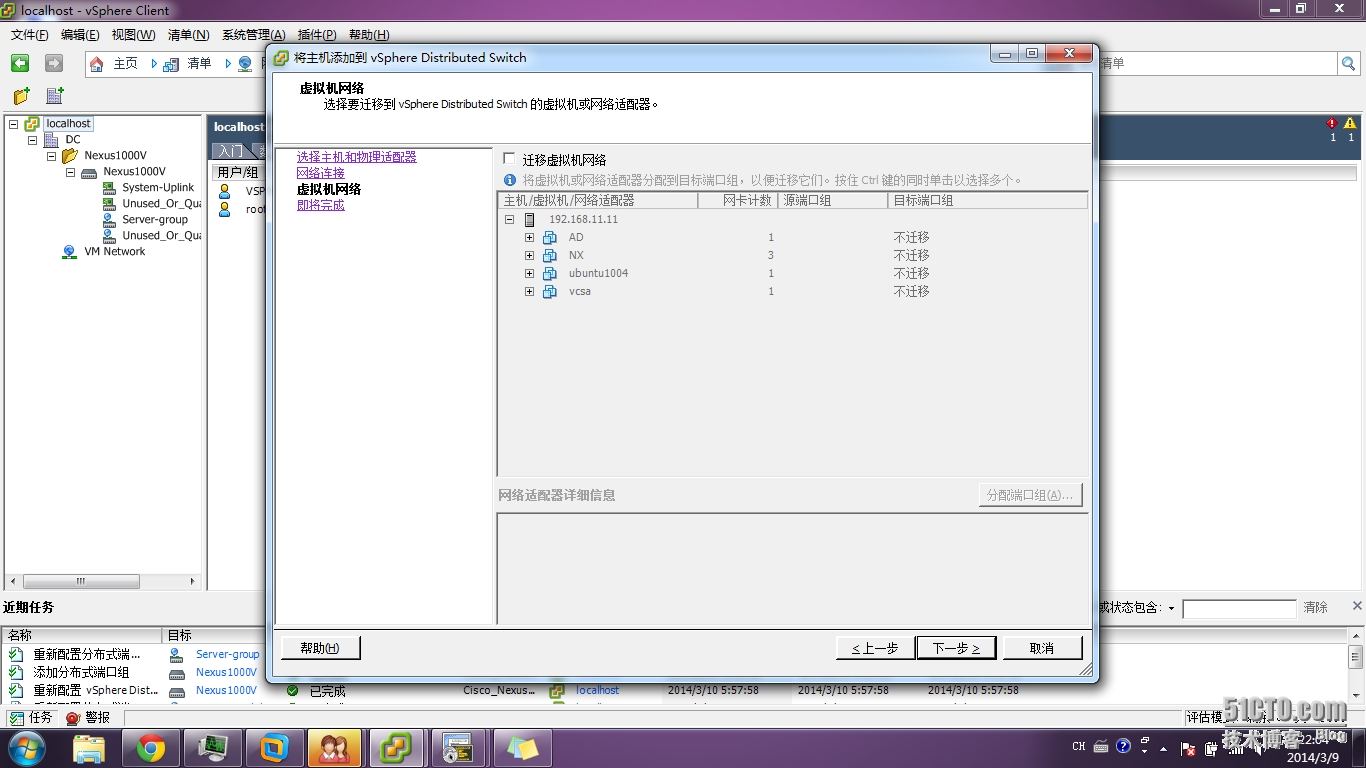
Task: Click the red alert icon in header
Action: pos(1332,123)
